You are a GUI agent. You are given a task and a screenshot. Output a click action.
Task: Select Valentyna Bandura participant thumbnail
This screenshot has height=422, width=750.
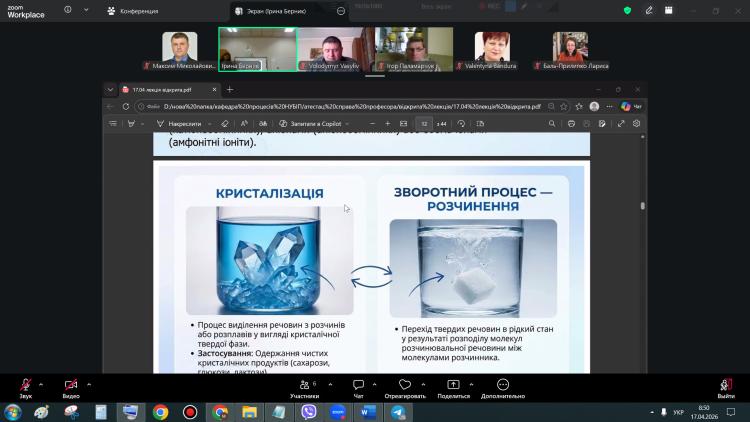click(x=492, y=49)
